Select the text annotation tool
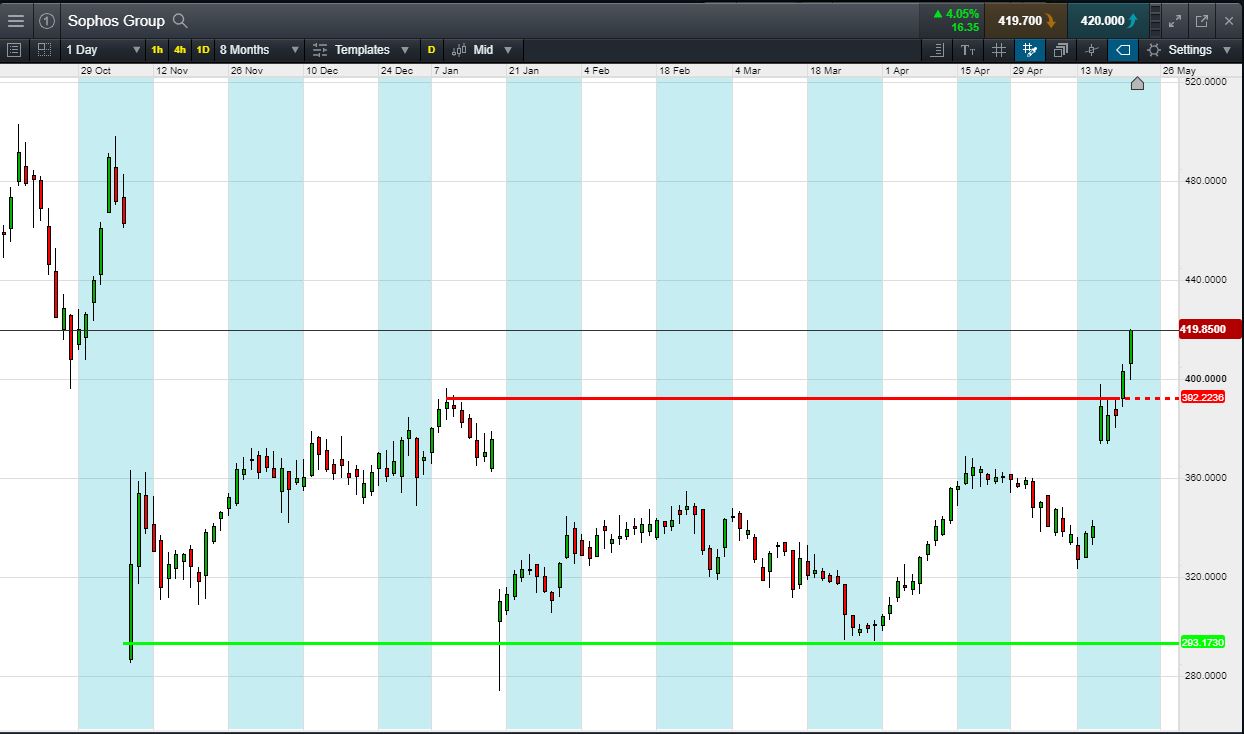Screen dimensions: 1244x734 point(967,49)
